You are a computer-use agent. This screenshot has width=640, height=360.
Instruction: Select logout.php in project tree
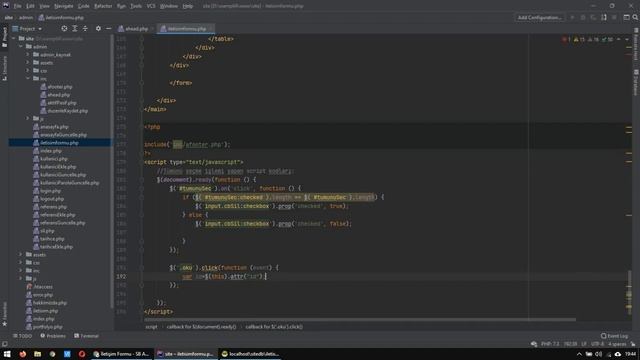click(x=48, y=199)
